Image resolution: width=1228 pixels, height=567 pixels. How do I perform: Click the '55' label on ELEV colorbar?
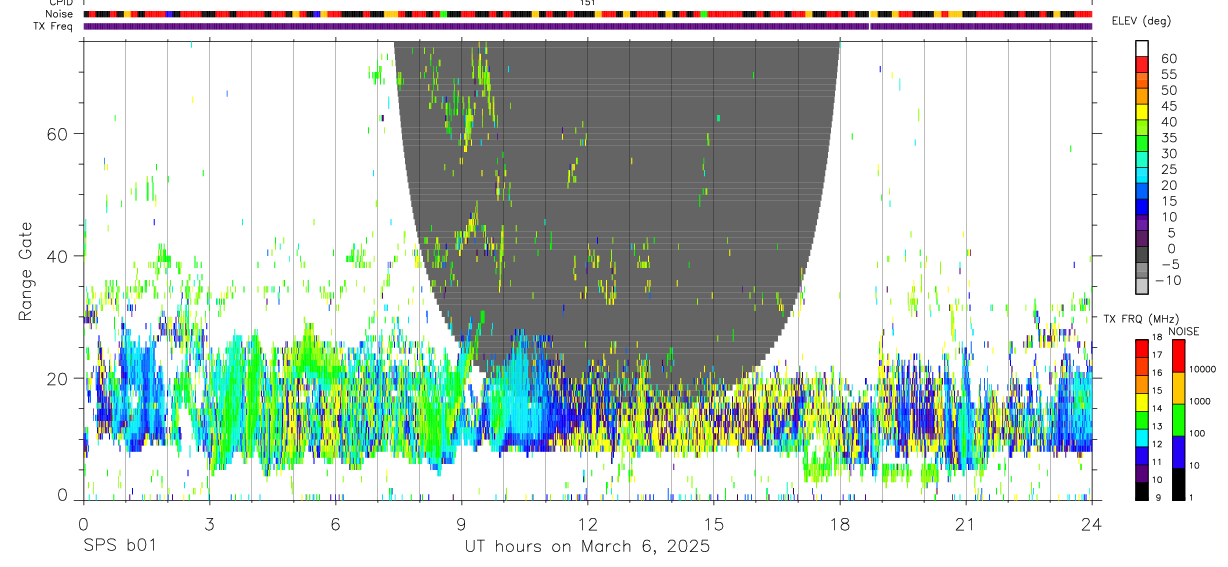pyautogui.click(x=1169, y=74)
